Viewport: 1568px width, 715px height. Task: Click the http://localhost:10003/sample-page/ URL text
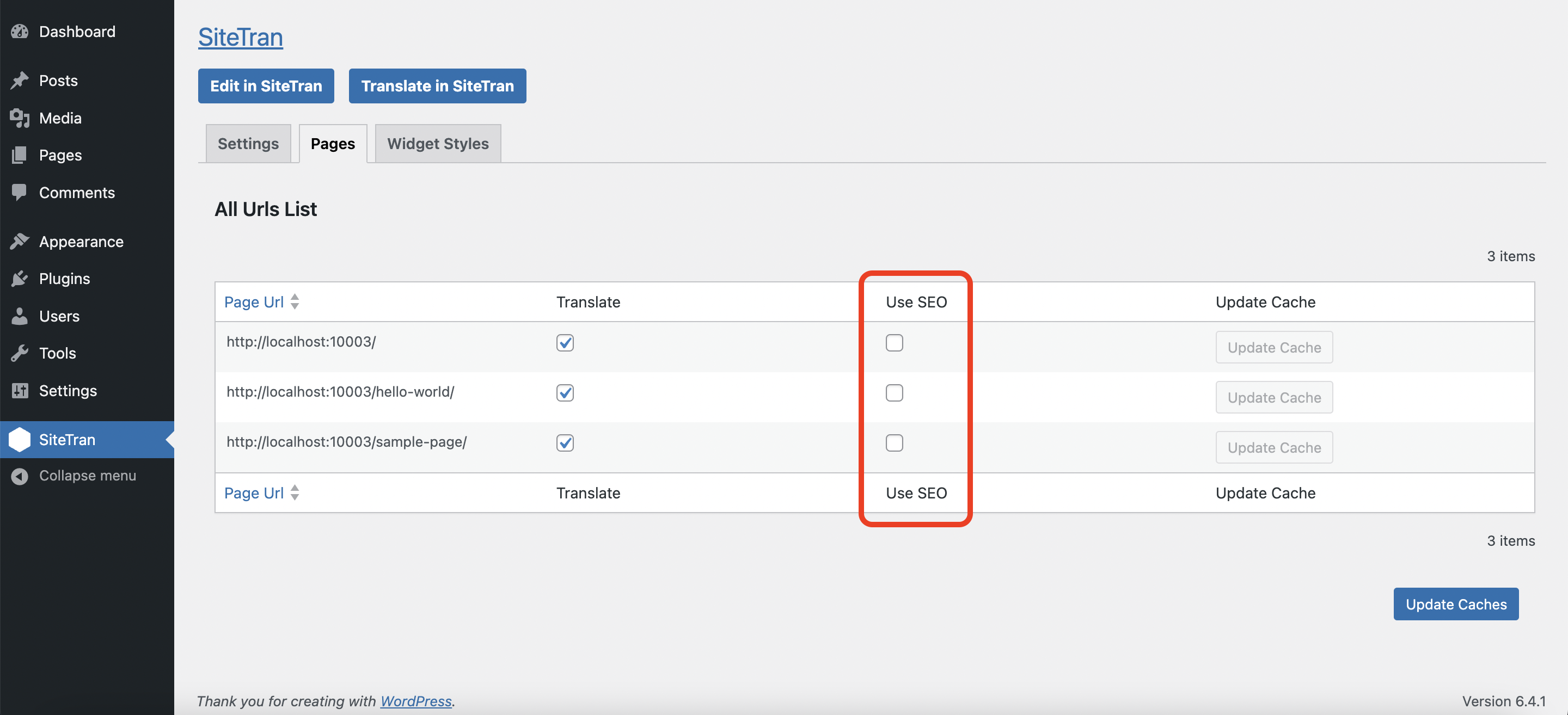[x=346, y=441]
